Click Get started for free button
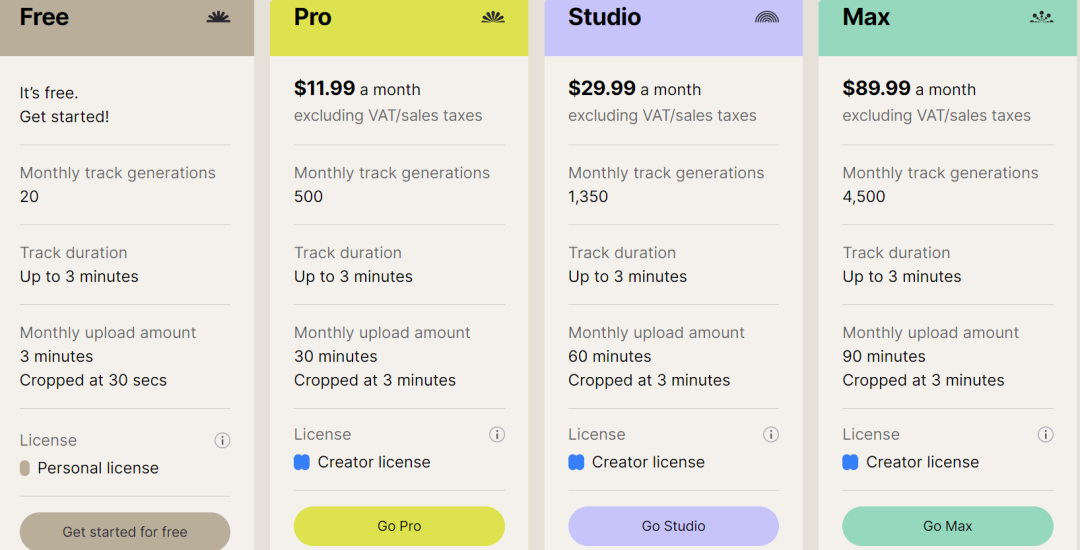Screen dimensions: 1080x550 [x=125, y=532]
